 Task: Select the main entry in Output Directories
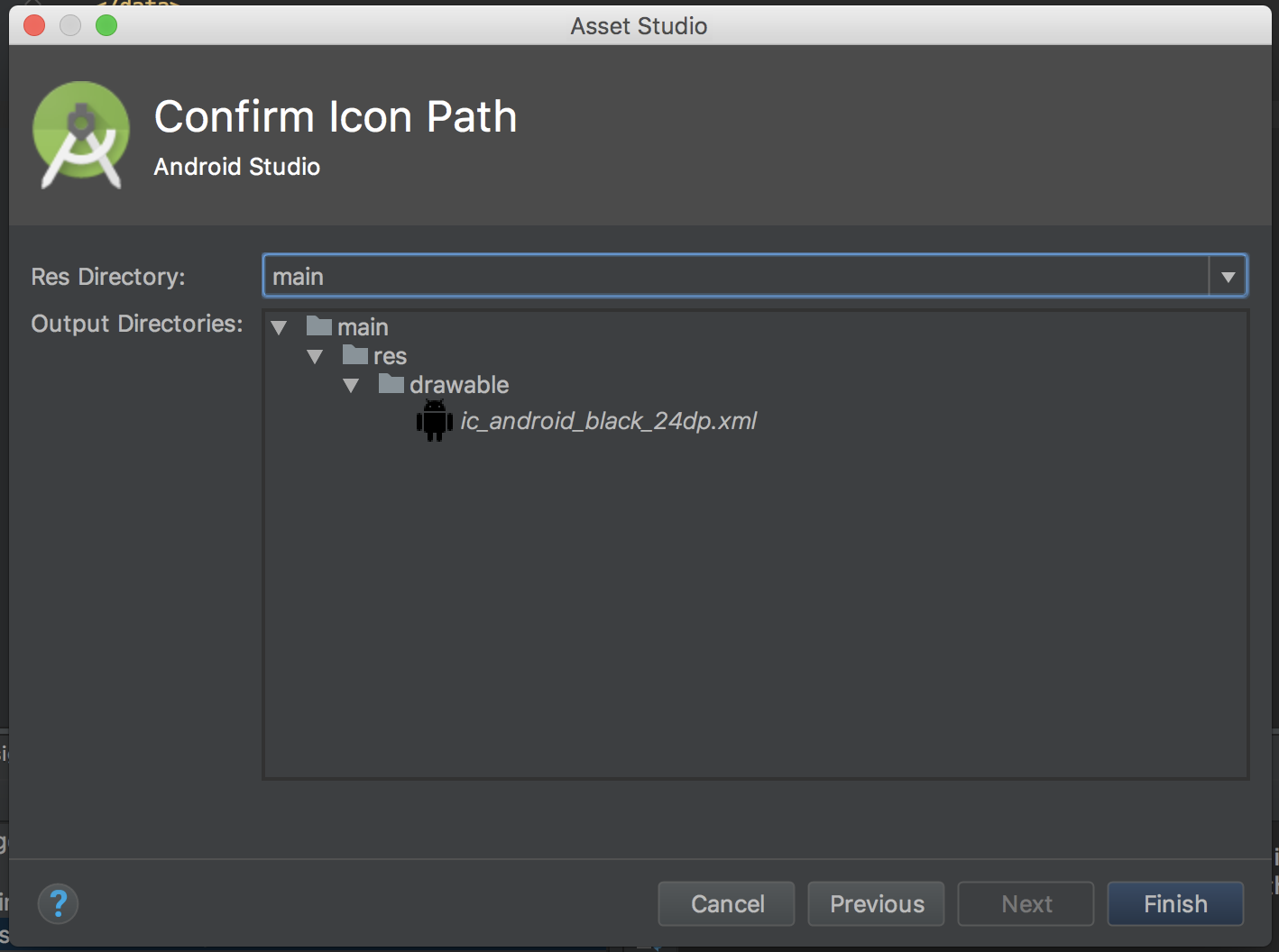pyautogui.click(x=362, y=325)
